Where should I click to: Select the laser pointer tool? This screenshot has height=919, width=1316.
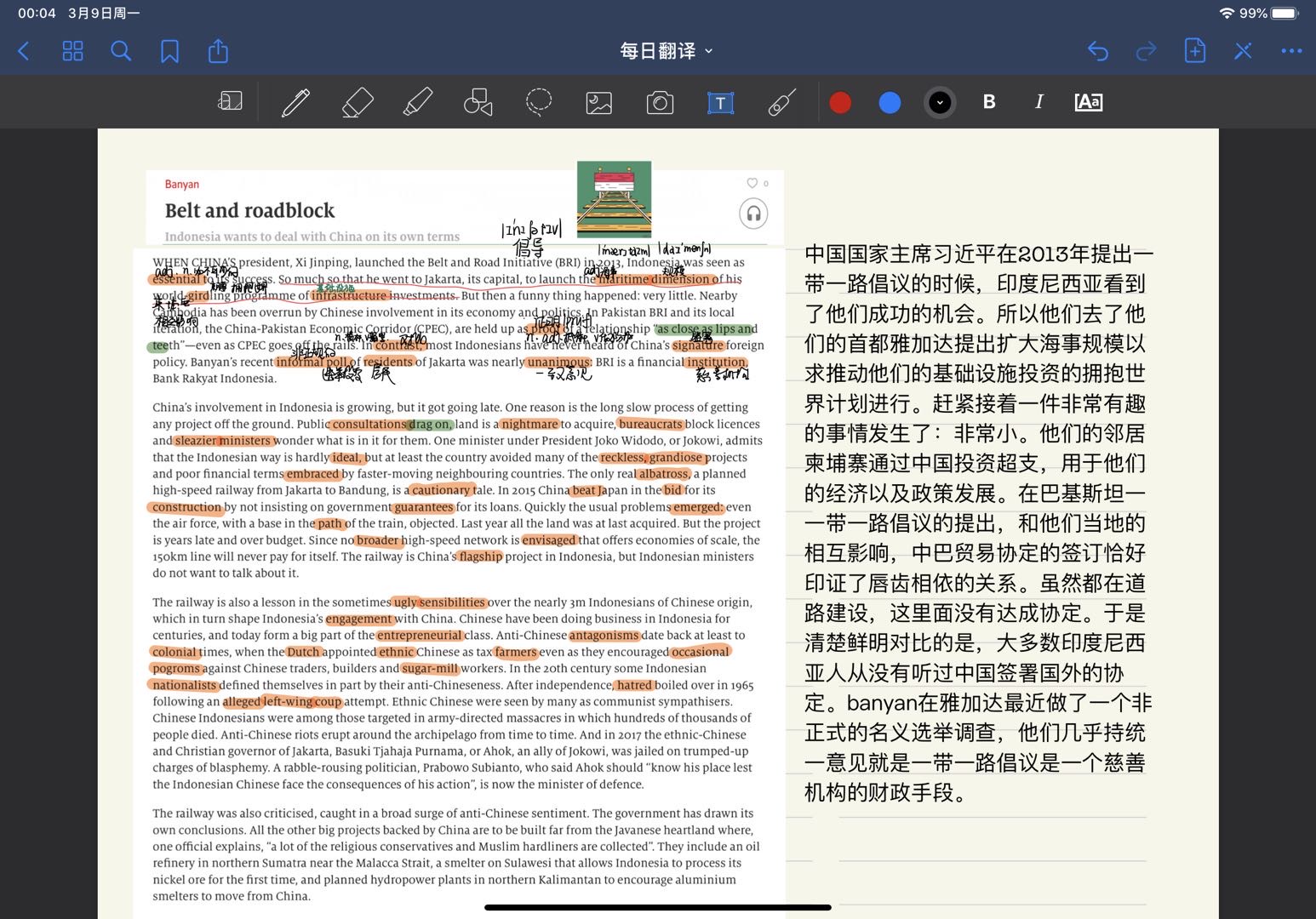[781, 102]
